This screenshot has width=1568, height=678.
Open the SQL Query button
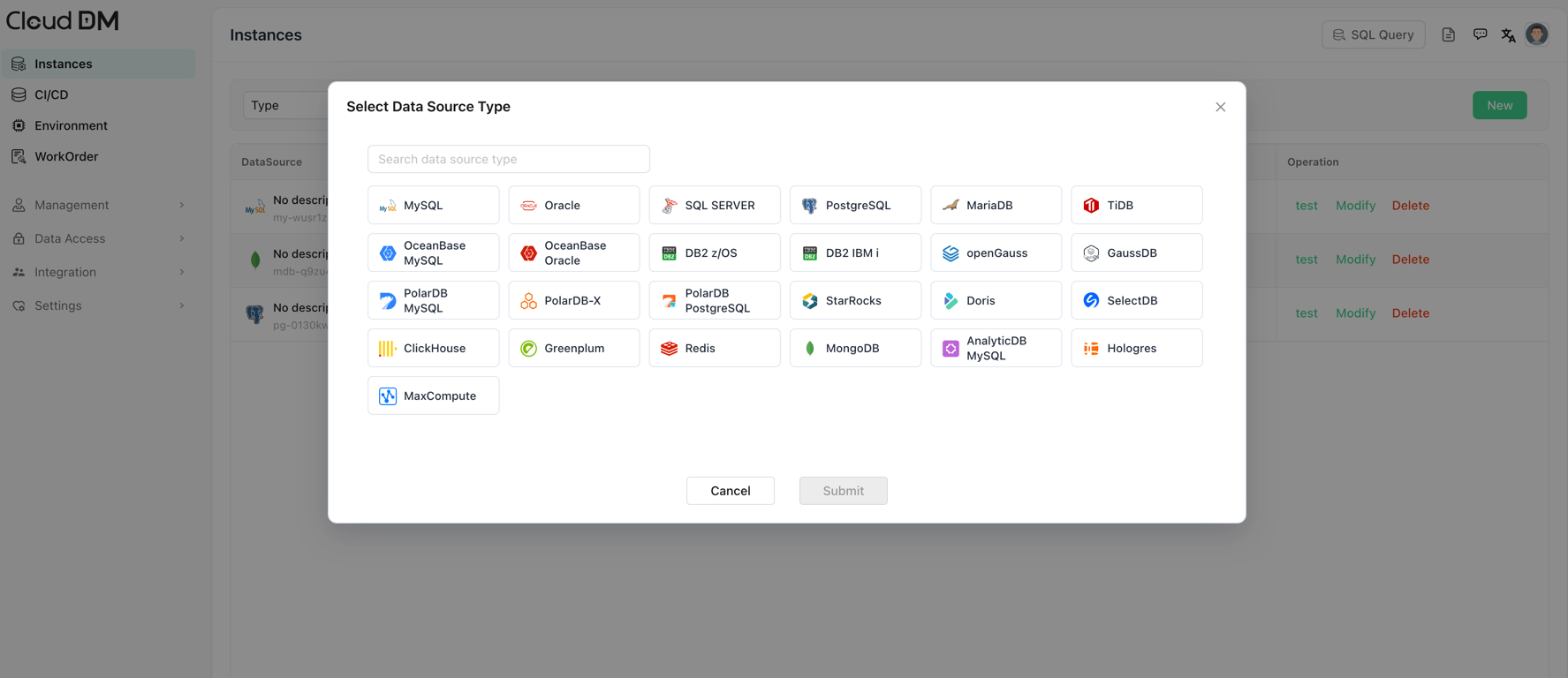(x=1374, y=34)
